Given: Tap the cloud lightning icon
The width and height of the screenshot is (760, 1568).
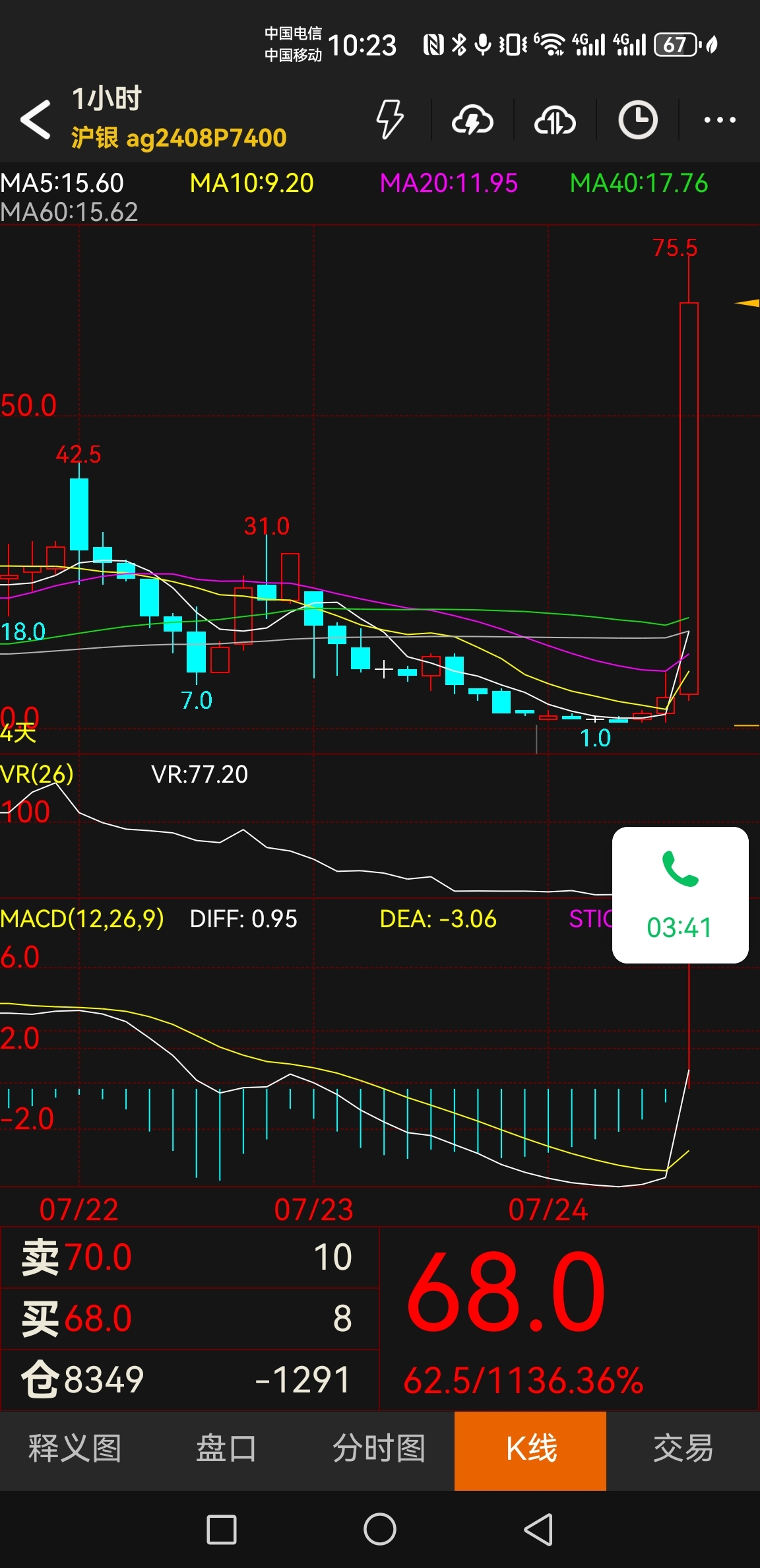Looking at the screenshot, I should coord(472,120).
